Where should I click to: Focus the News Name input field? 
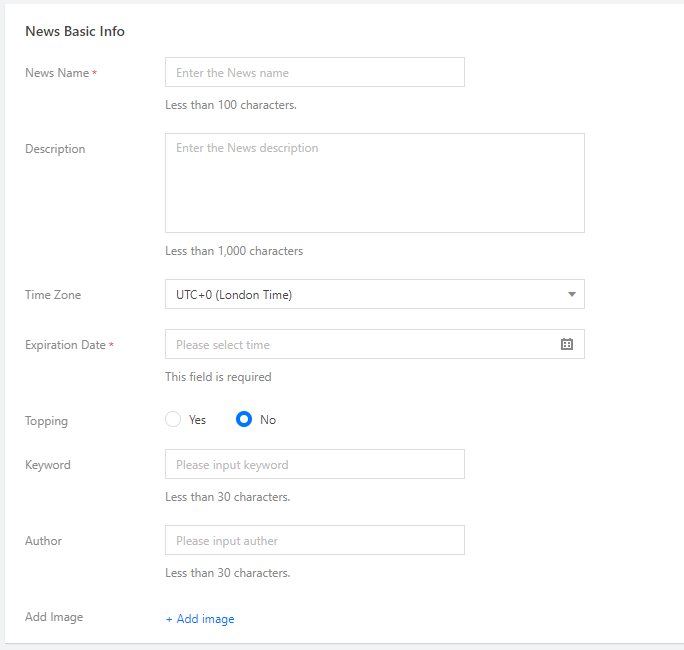pos(314,72)
